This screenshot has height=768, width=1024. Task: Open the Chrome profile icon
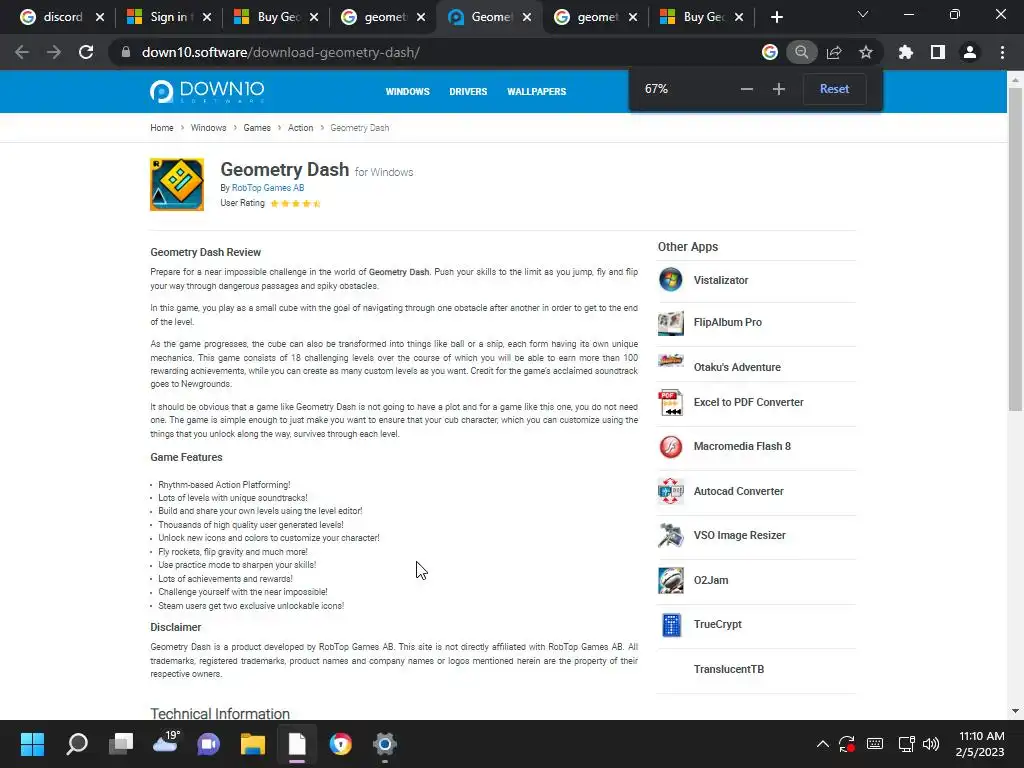(x=970, y=52)
